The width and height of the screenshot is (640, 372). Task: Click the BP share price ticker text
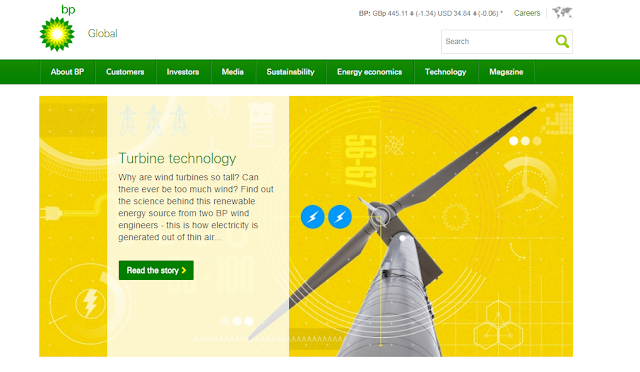pyautogui.click(x=431, y=13)
